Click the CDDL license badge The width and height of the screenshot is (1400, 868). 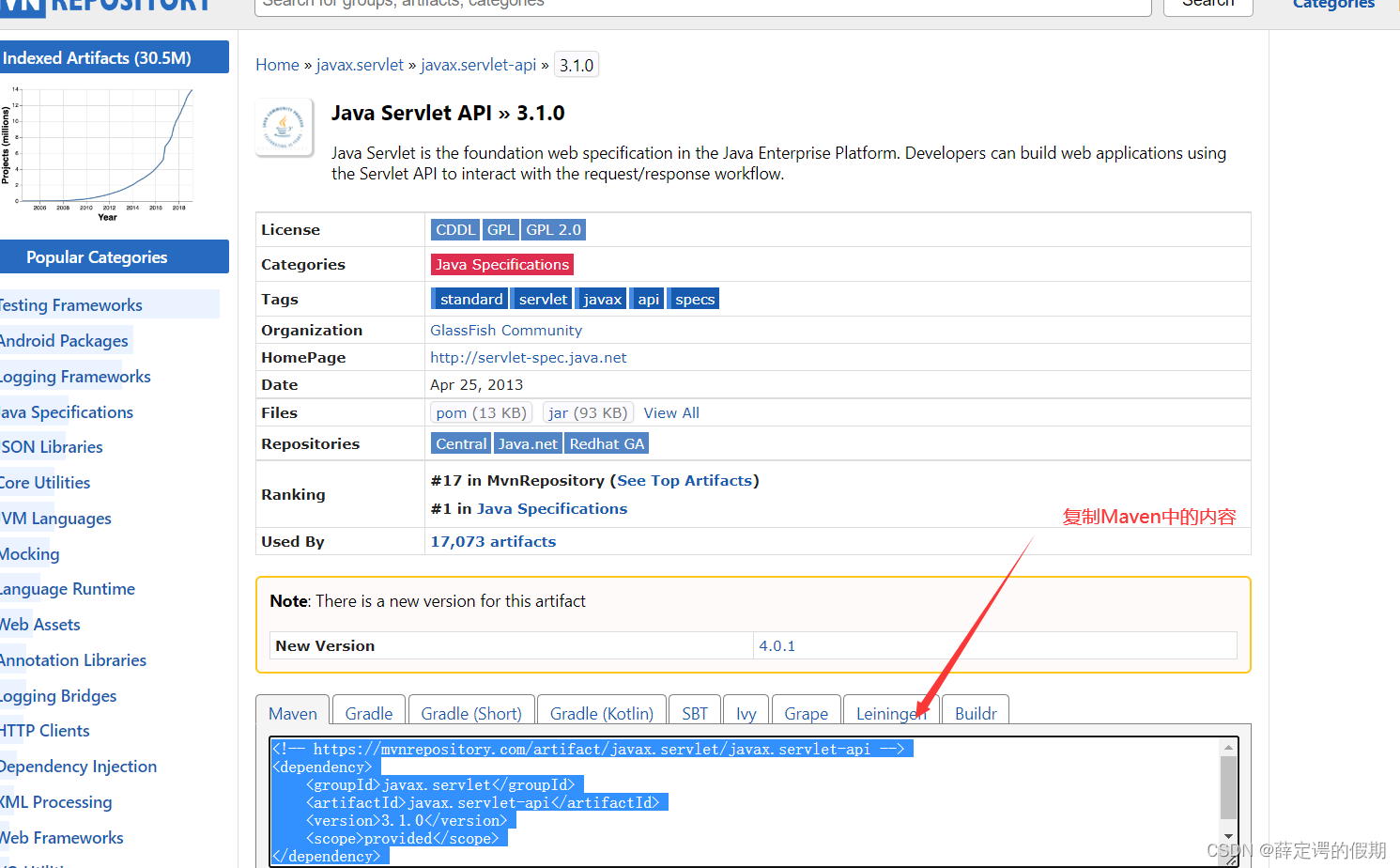click(x=455, y=230)
